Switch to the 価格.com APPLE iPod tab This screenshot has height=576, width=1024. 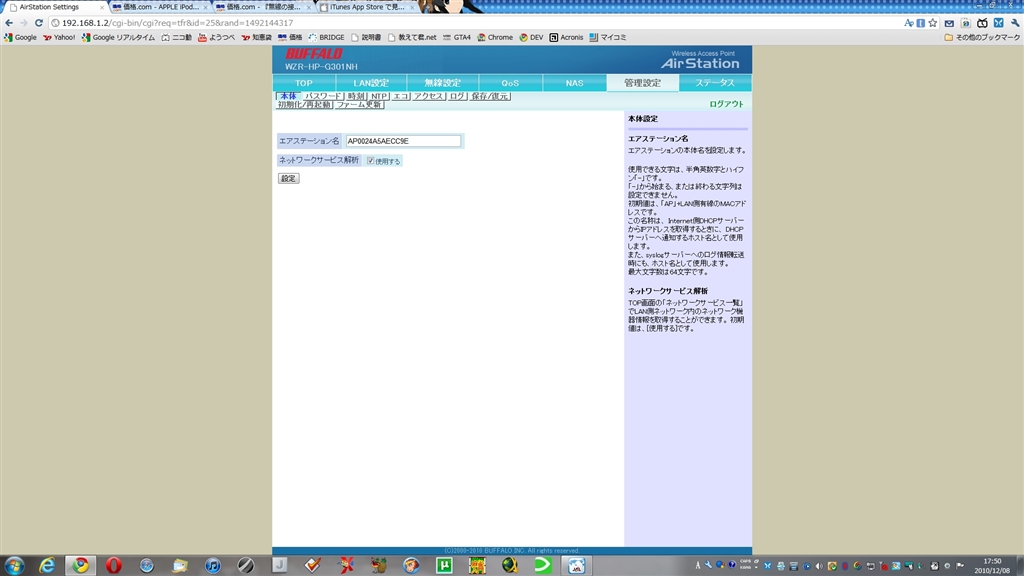[x=159, y=7]
